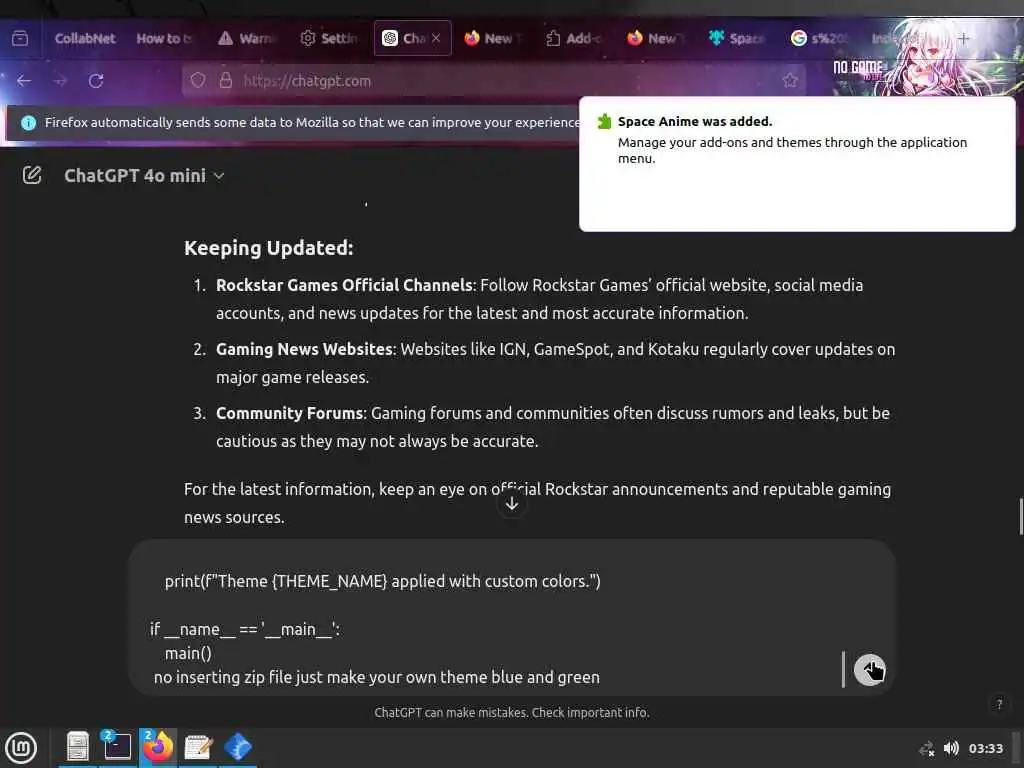Send the message with arrow button
1024x768 pixels.
pos(869,669)
